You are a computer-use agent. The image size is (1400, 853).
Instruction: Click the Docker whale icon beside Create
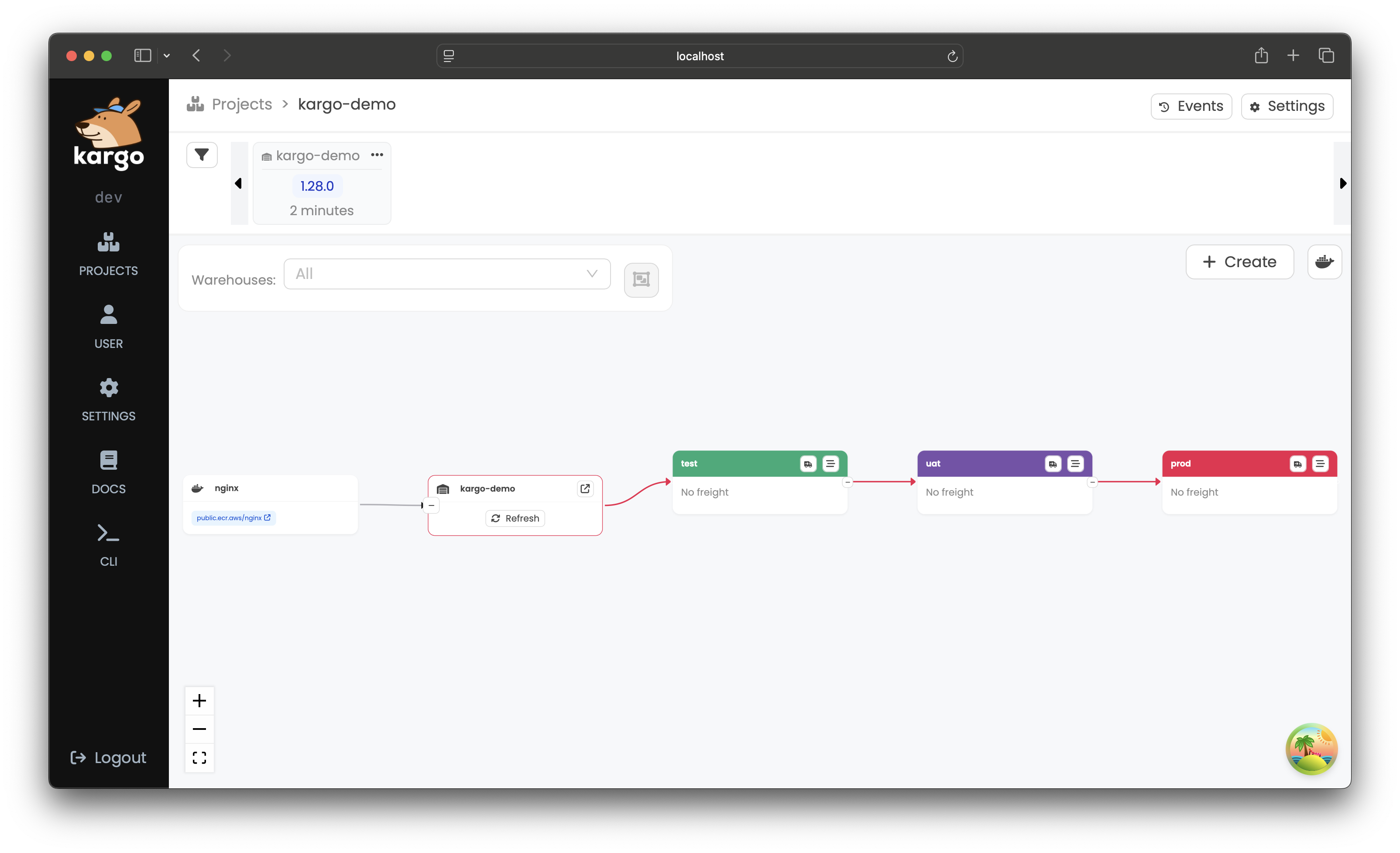click(x=1324, y=262)
